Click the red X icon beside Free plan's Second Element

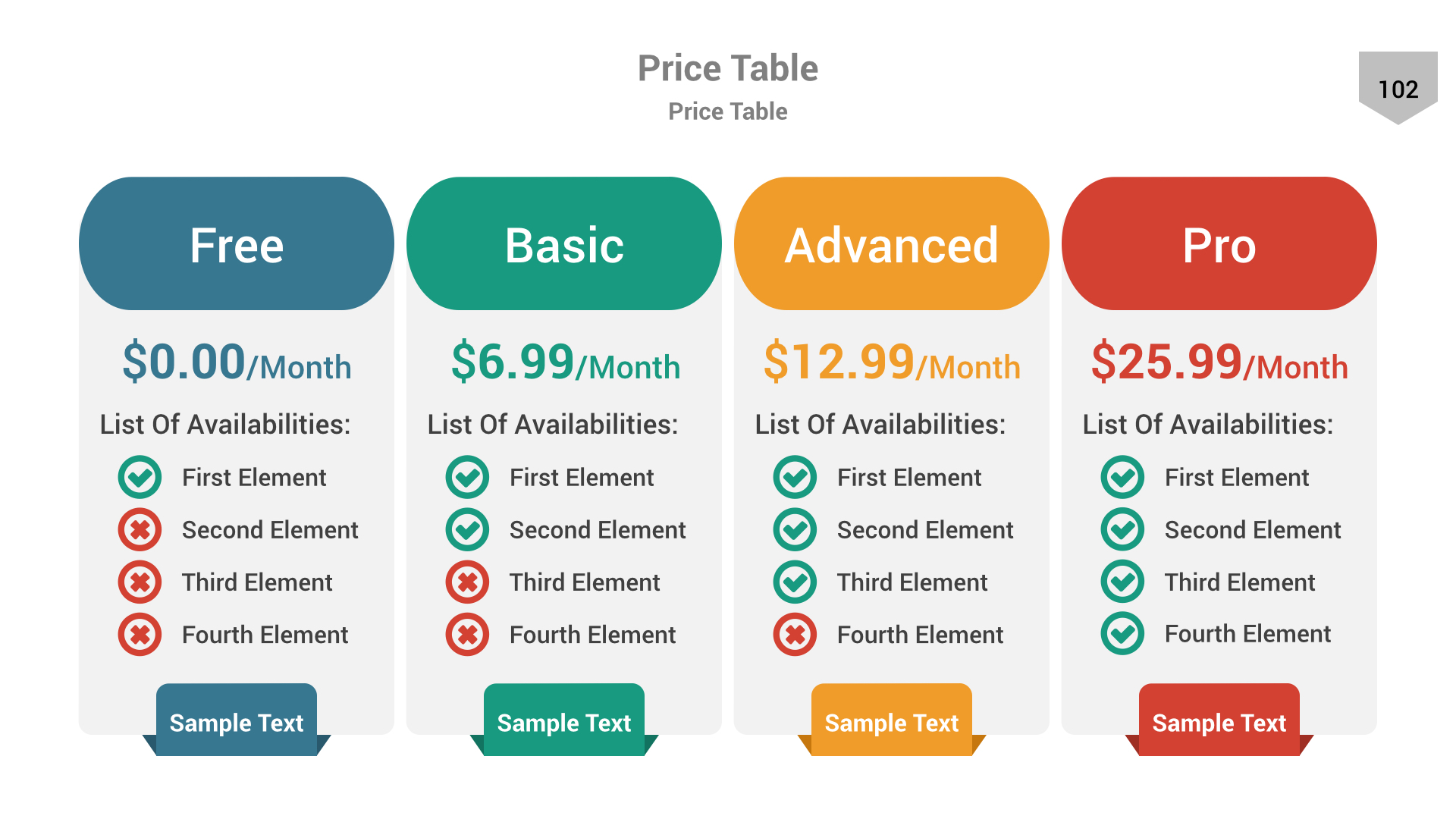[x=140, y=529]
